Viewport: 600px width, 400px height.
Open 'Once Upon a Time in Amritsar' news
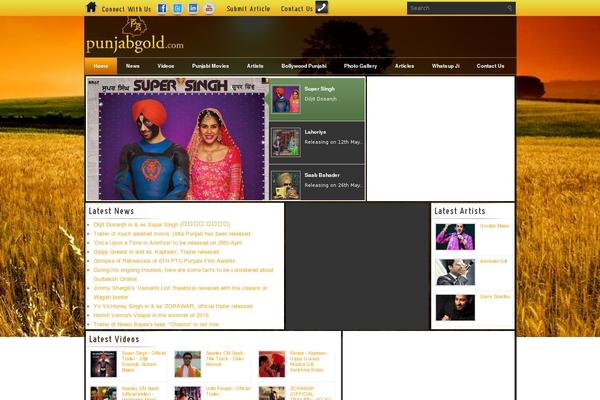click(168, 243)
